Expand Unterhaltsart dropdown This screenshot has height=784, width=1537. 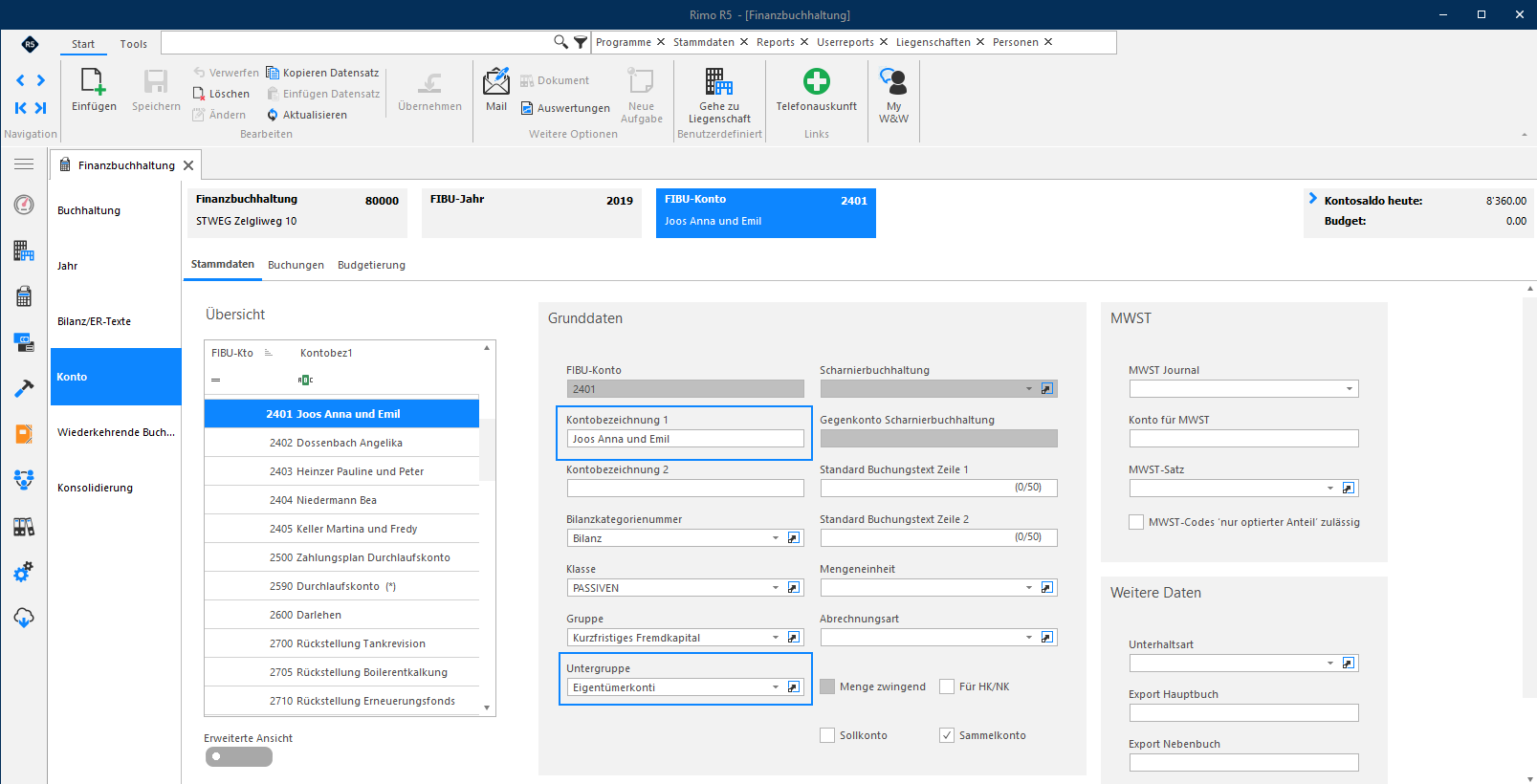pos(1330,664)
